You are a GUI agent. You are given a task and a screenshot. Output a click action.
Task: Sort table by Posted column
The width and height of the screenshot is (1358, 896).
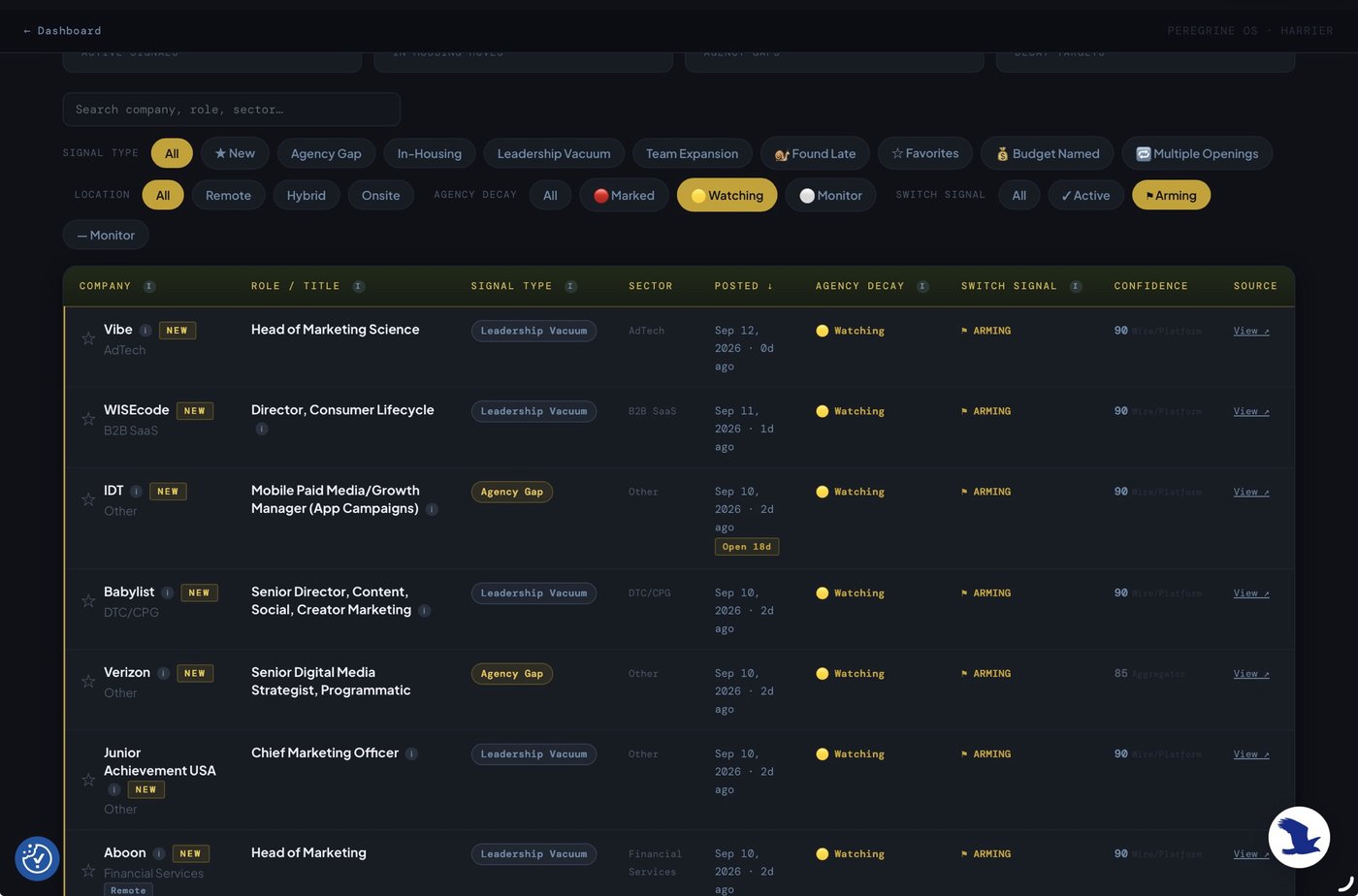(744, 286)
